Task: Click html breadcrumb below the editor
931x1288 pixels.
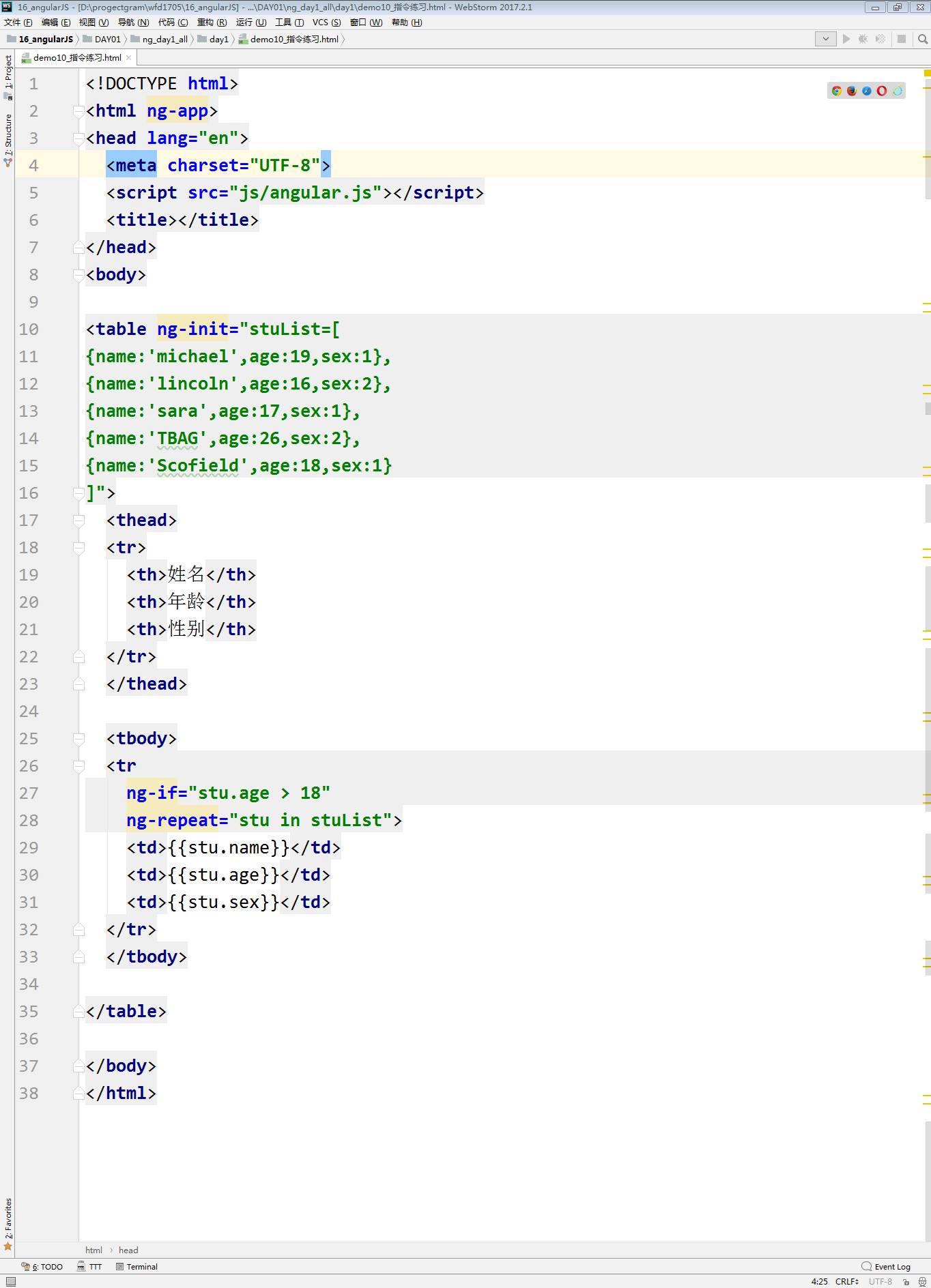Action: tap(94, 1250)
